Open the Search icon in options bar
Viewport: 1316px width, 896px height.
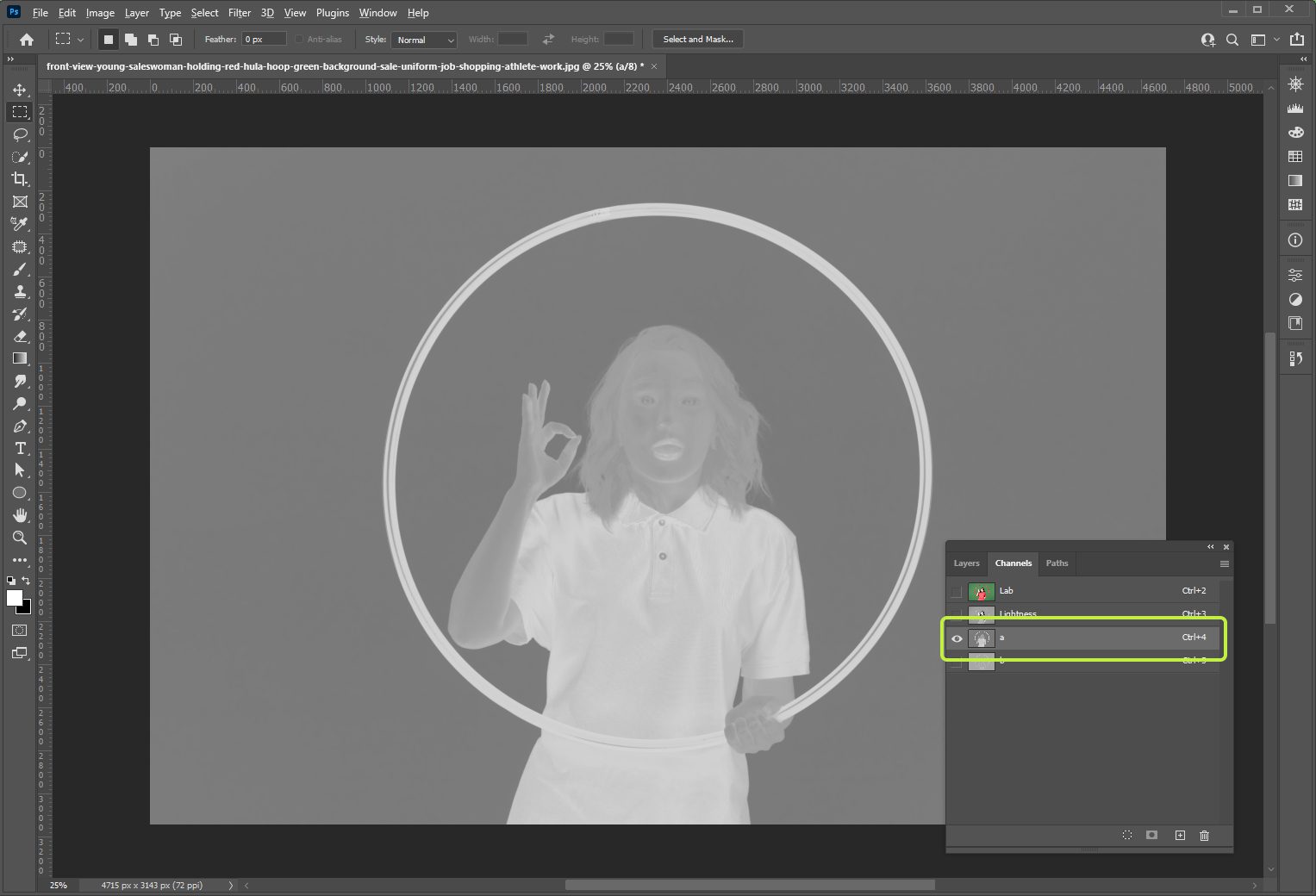(1233, 40)
